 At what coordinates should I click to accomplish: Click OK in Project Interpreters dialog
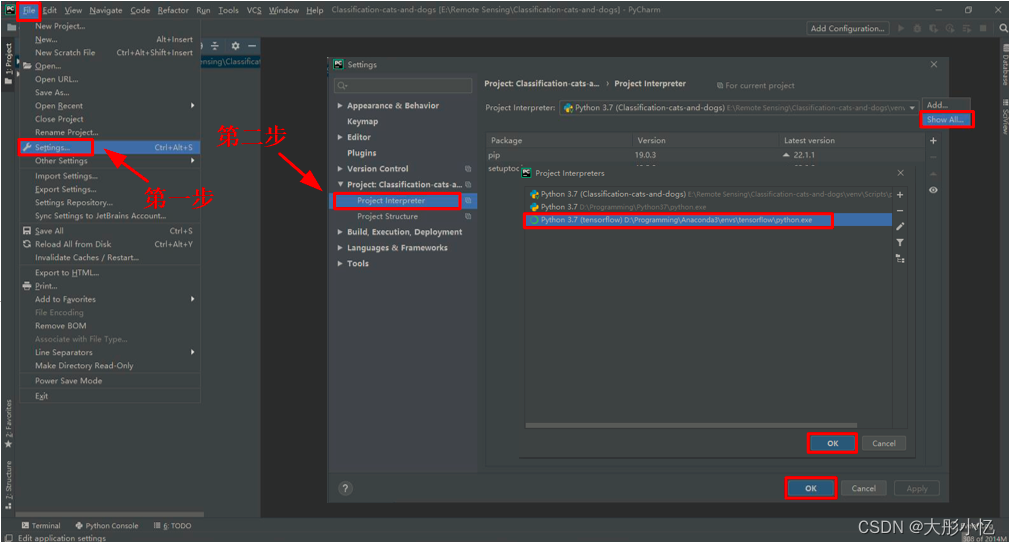tap(832, 444)
